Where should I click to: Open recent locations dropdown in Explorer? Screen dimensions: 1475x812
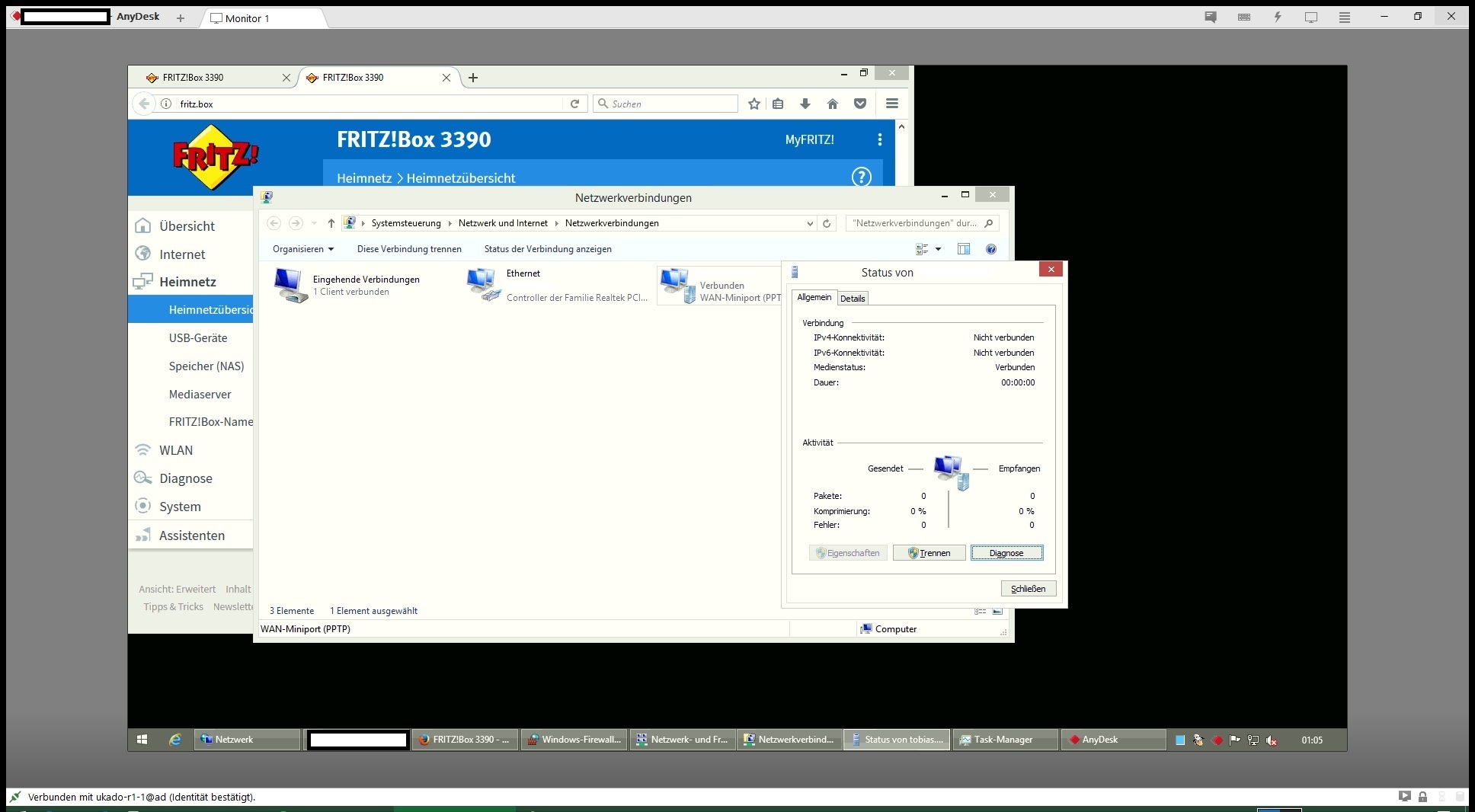314,223
